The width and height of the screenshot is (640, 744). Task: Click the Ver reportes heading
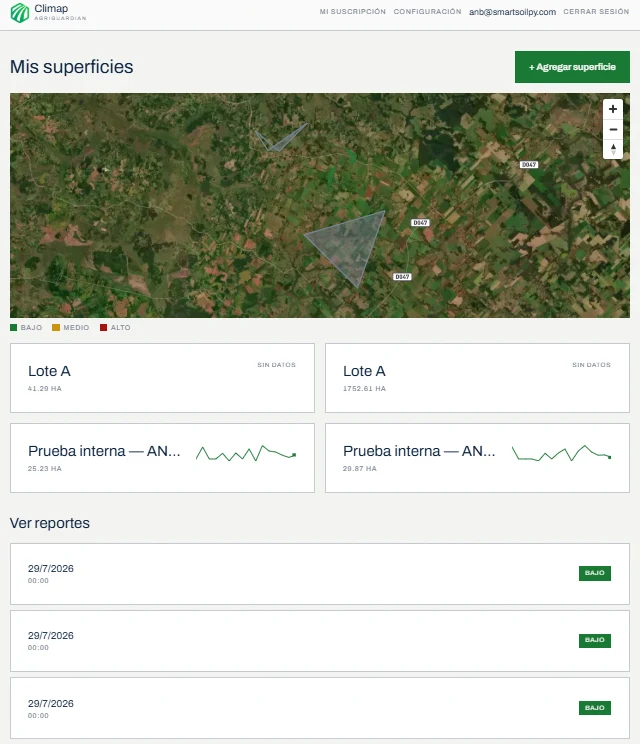tap(50, 523)
